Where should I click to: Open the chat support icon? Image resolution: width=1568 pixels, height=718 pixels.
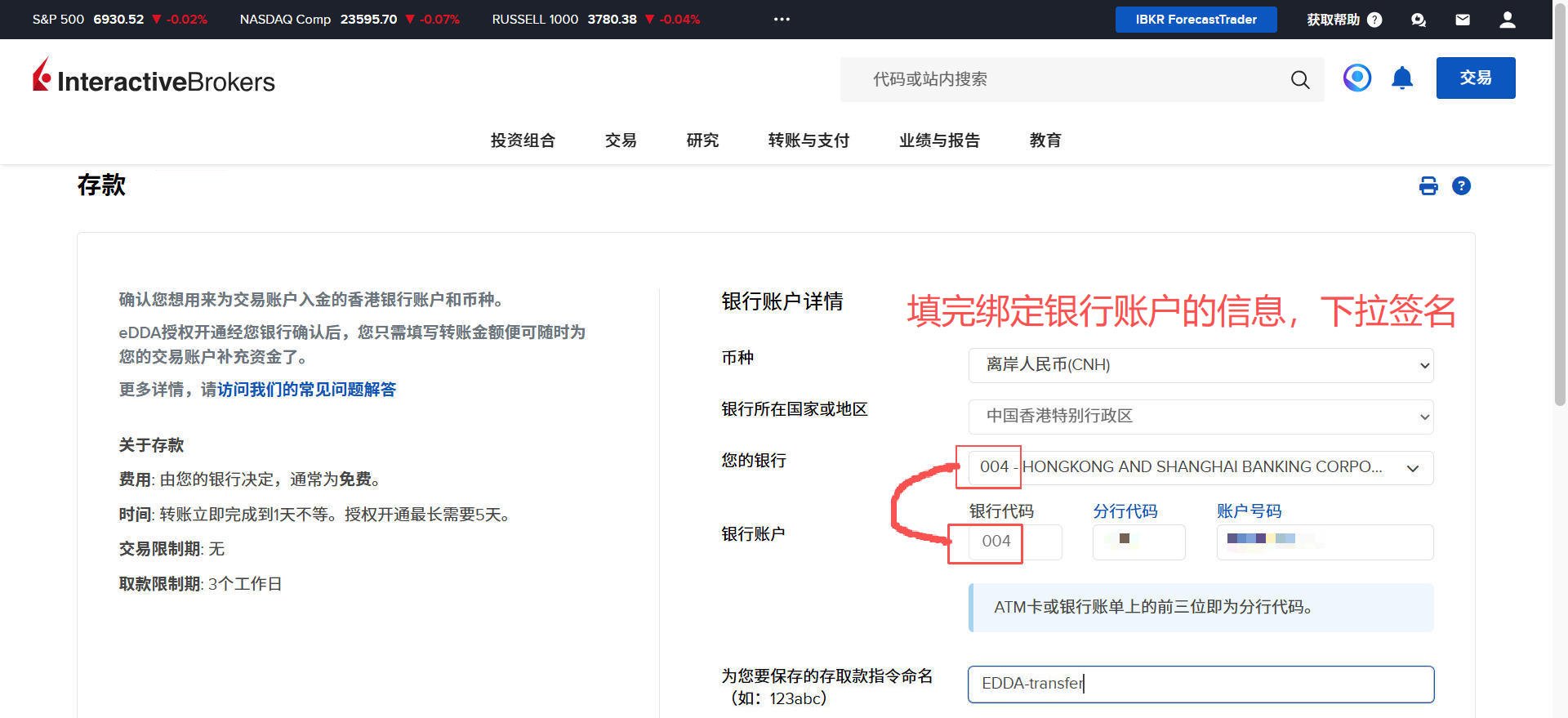(1419, 20)
